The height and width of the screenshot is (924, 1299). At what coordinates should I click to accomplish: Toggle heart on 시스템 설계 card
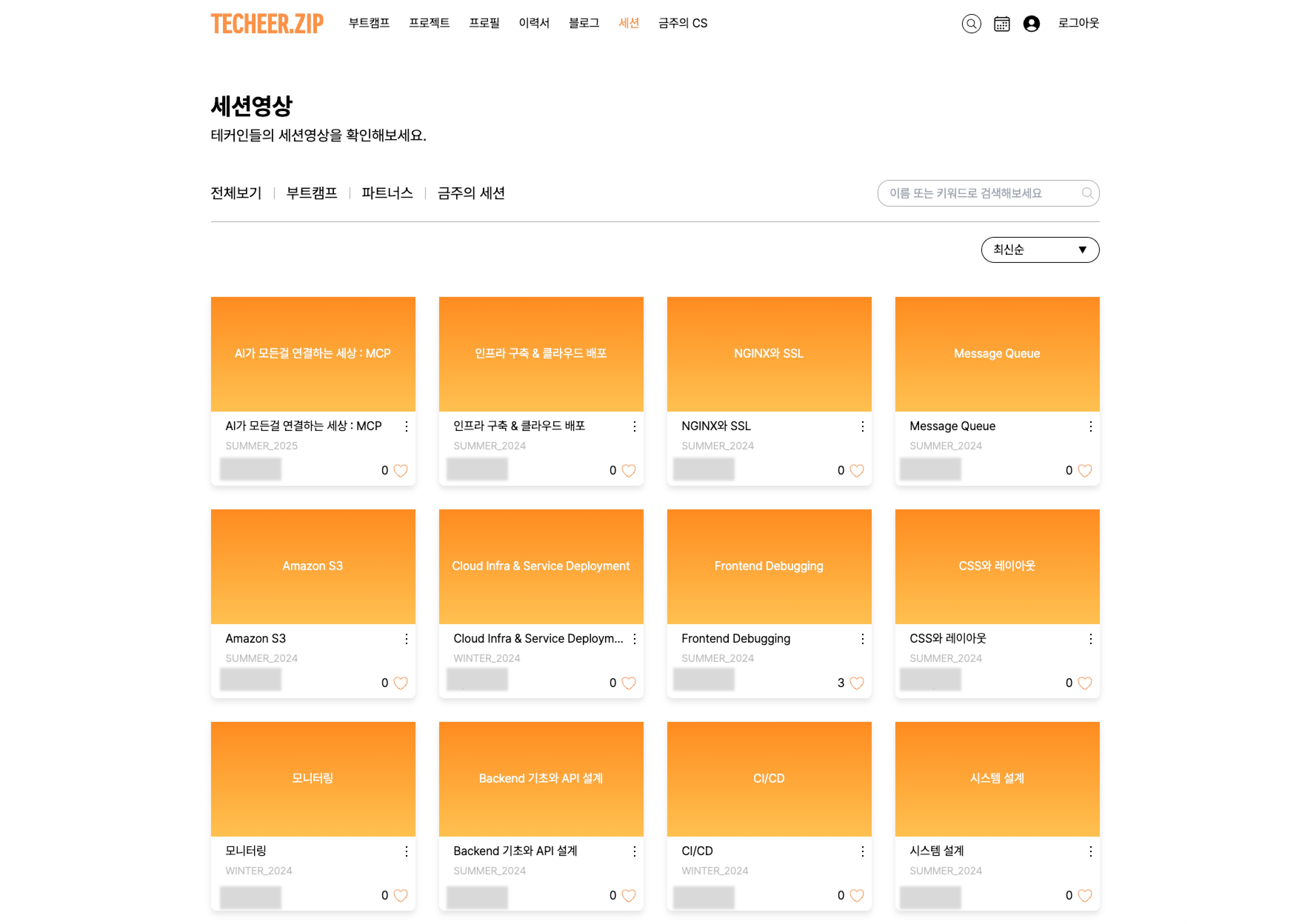point(1085,895)
